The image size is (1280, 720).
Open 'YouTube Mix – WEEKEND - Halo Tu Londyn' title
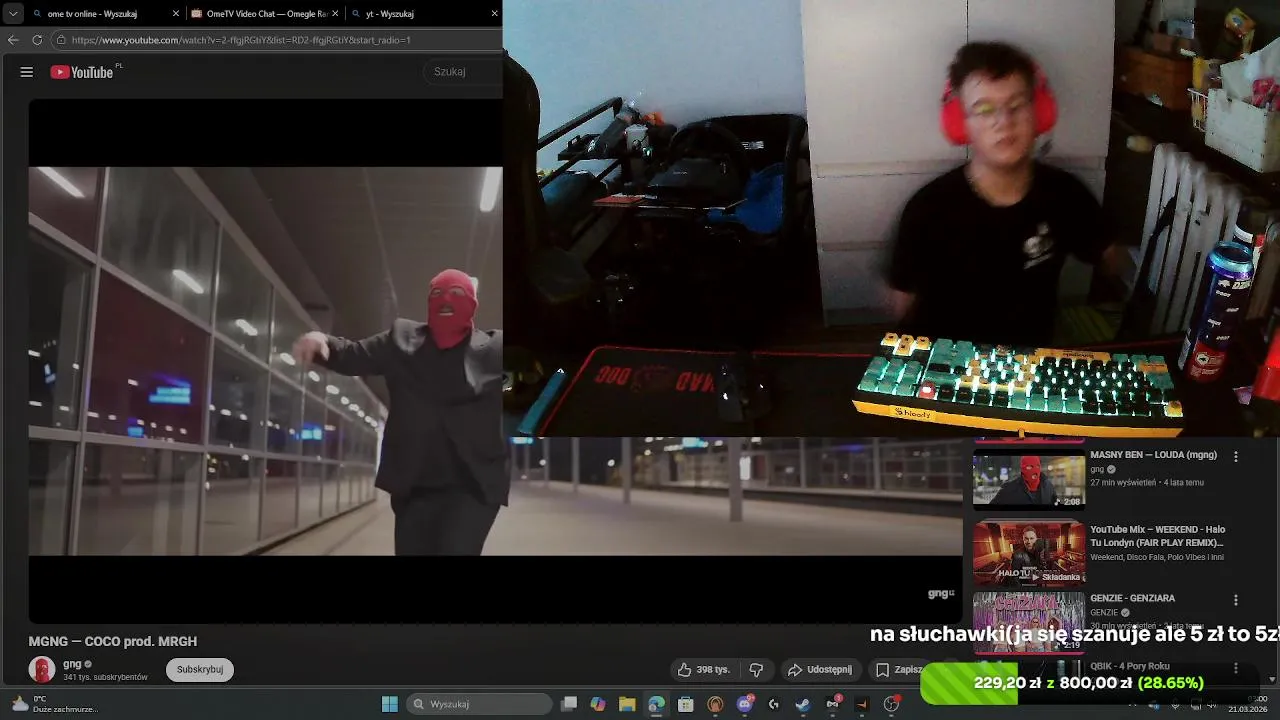(x=1157, y=536)
